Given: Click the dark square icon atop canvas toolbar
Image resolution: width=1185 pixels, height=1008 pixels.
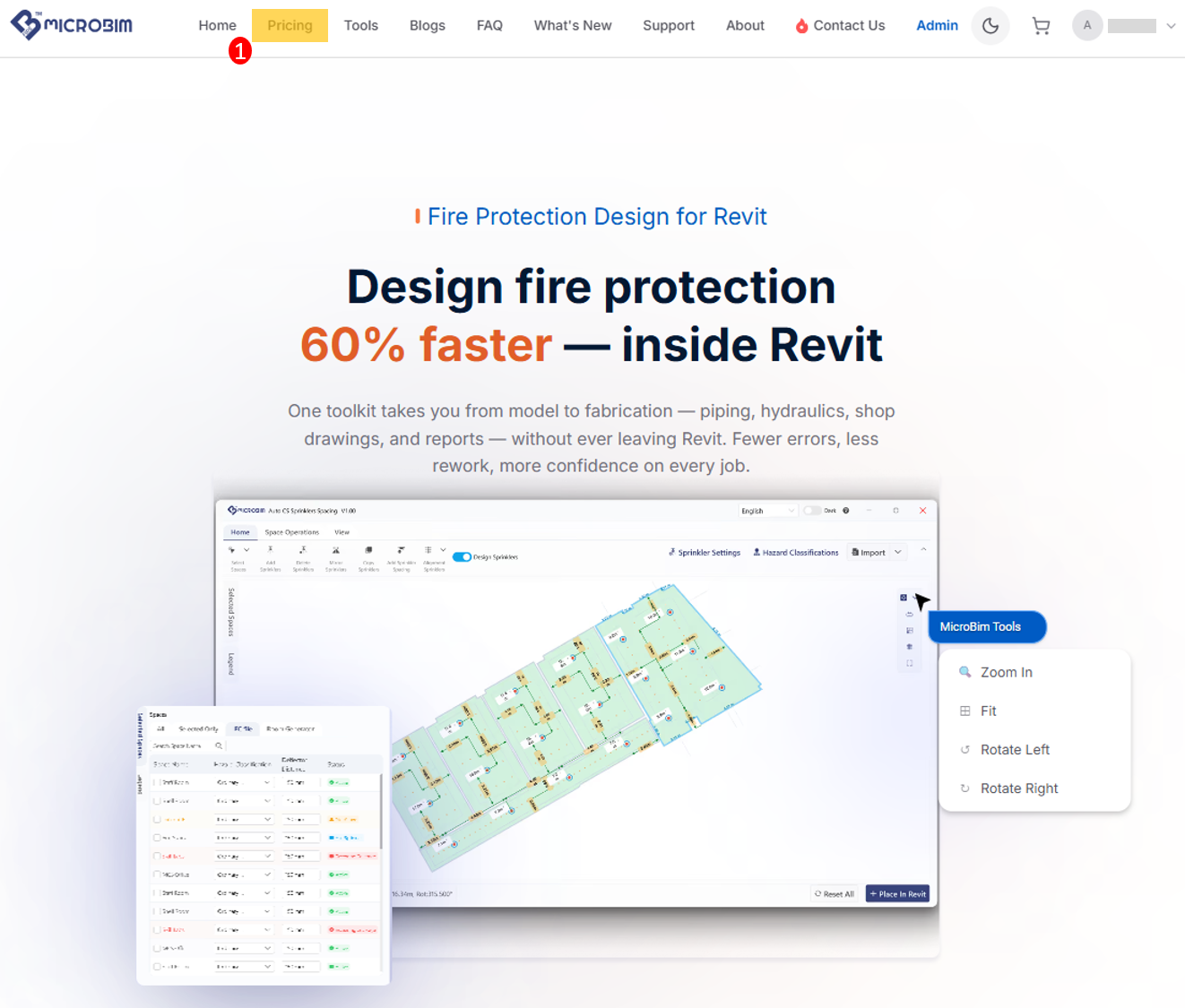Looking at the screenshot, I should point(904,598).
